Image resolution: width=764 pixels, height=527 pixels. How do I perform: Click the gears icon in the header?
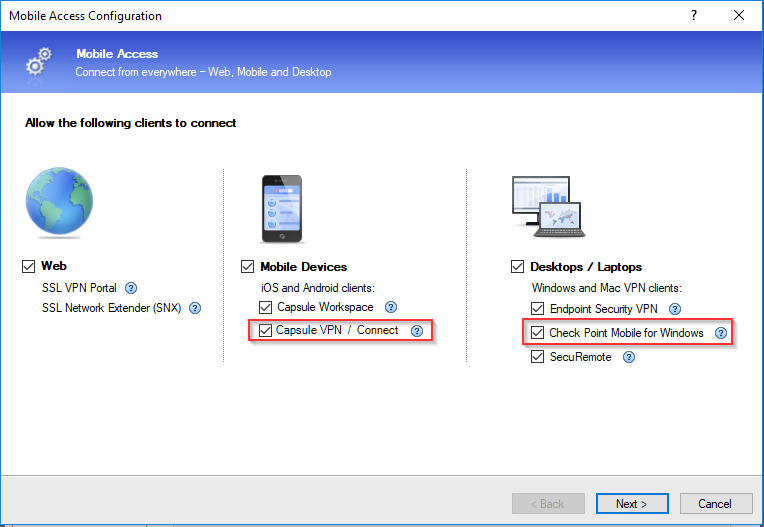38,62
